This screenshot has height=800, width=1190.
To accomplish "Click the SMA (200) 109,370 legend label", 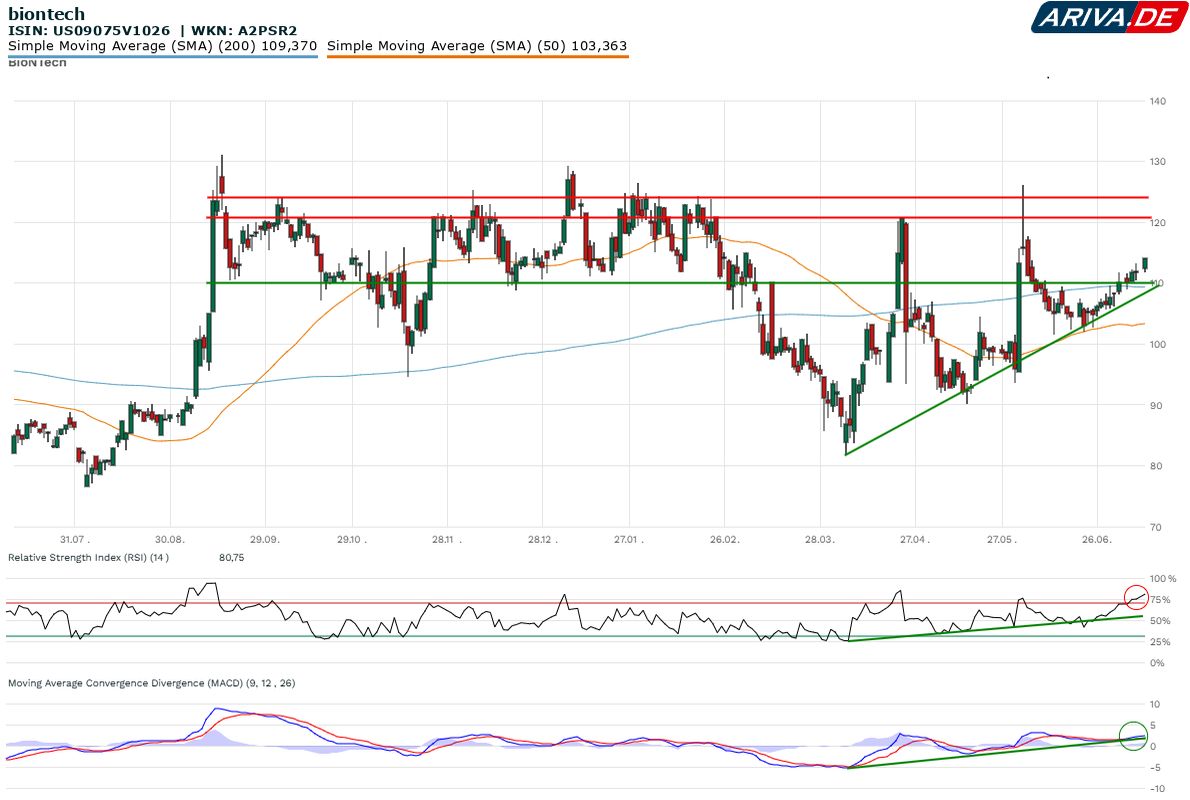I will coord(162,46).
